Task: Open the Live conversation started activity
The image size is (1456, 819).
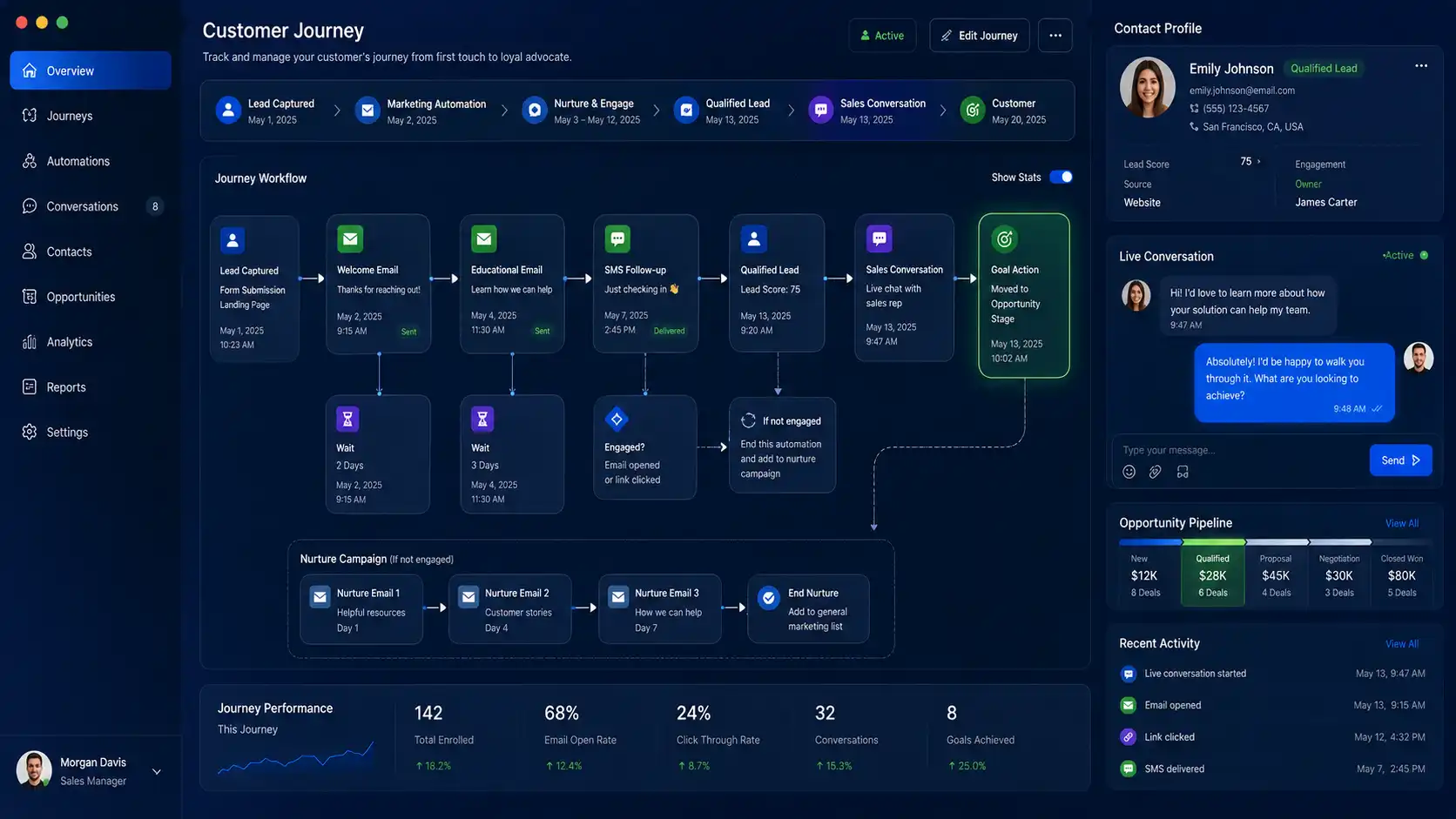Action: tap(1272, 674)
